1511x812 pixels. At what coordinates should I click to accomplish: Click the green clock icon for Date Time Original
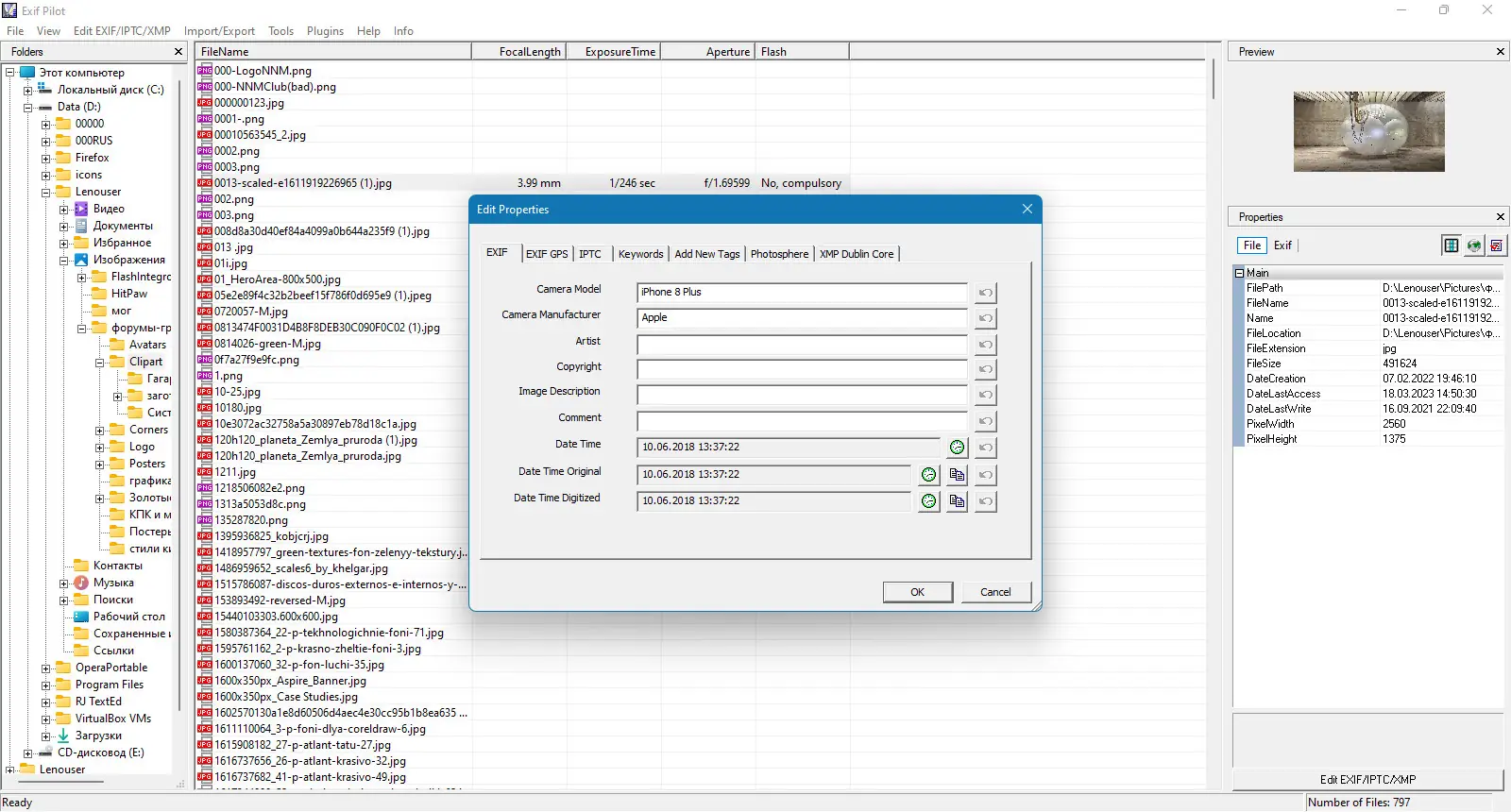(x=929, y=475)
